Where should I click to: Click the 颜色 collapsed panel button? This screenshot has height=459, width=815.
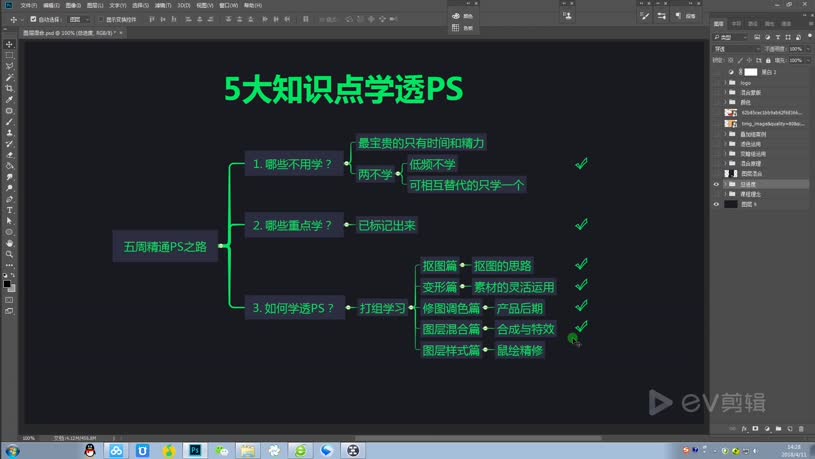[x=463, y=16]
